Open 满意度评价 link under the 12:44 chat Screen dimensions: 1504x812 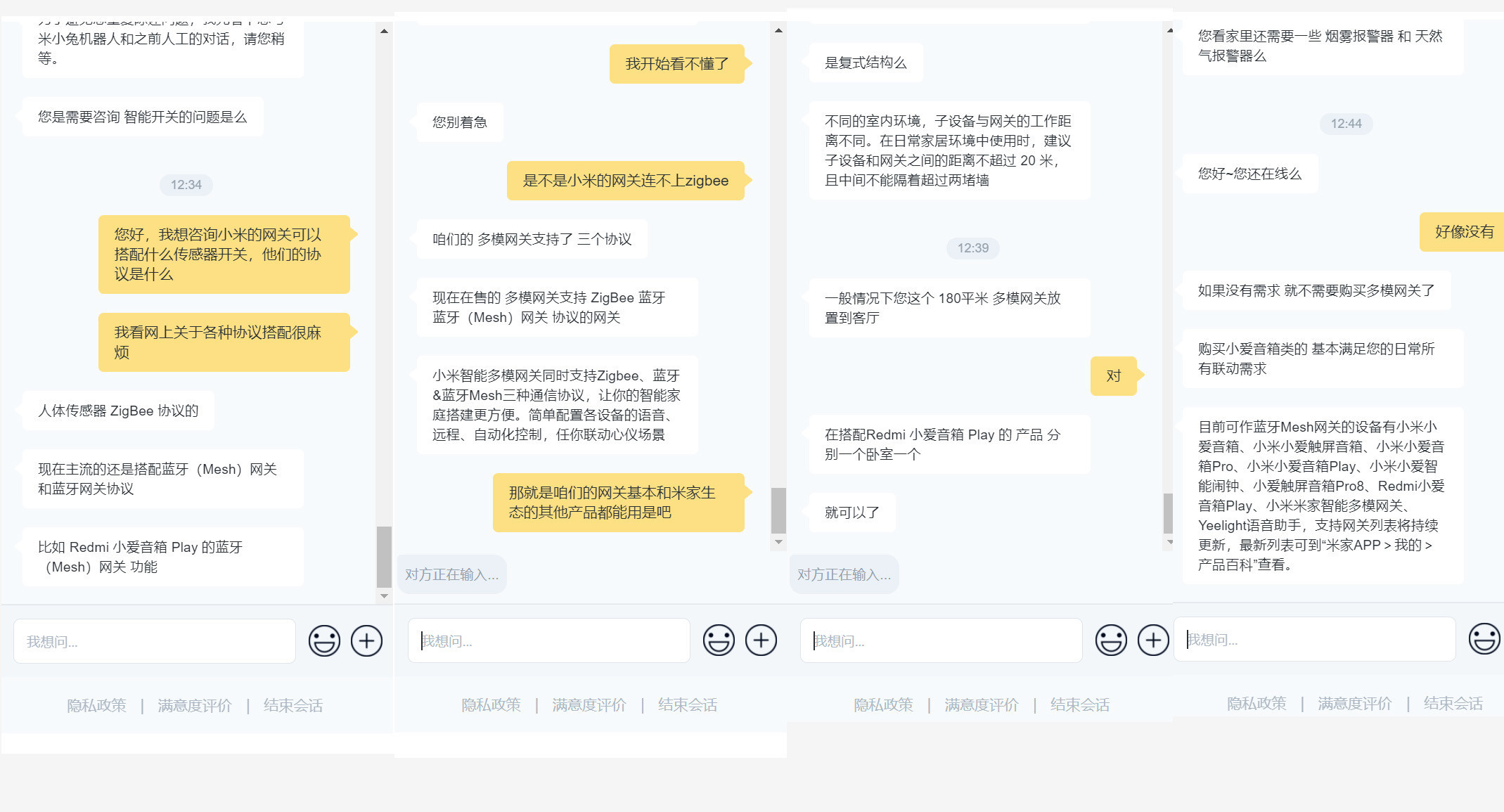click(x=1355, y=703)
